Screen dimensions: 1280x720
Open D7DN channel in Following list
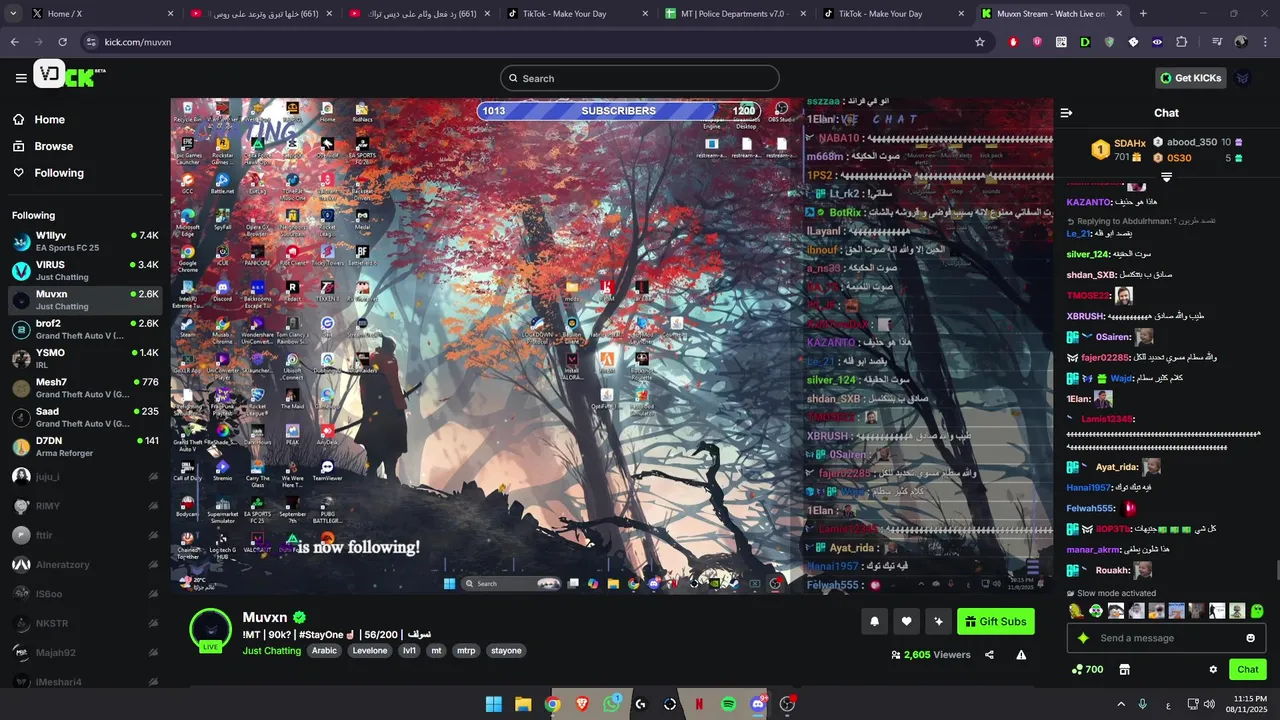pos(85,446)
